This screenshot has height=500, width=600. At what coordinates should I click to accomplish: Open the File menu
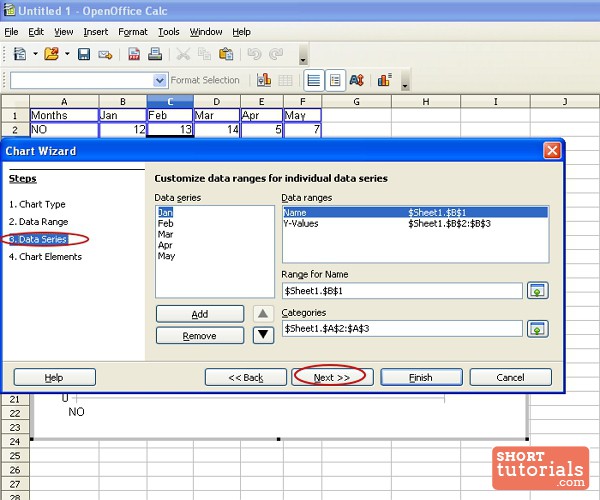11,32
